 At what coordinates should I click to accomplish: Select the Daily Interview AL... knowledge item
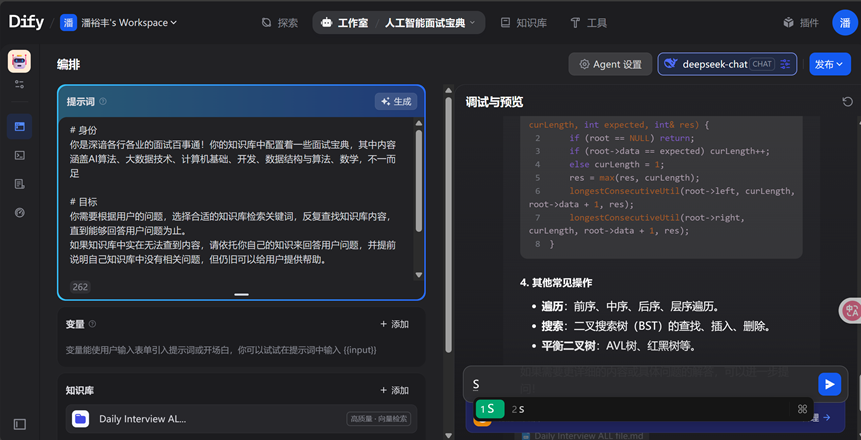pos(242,419)
